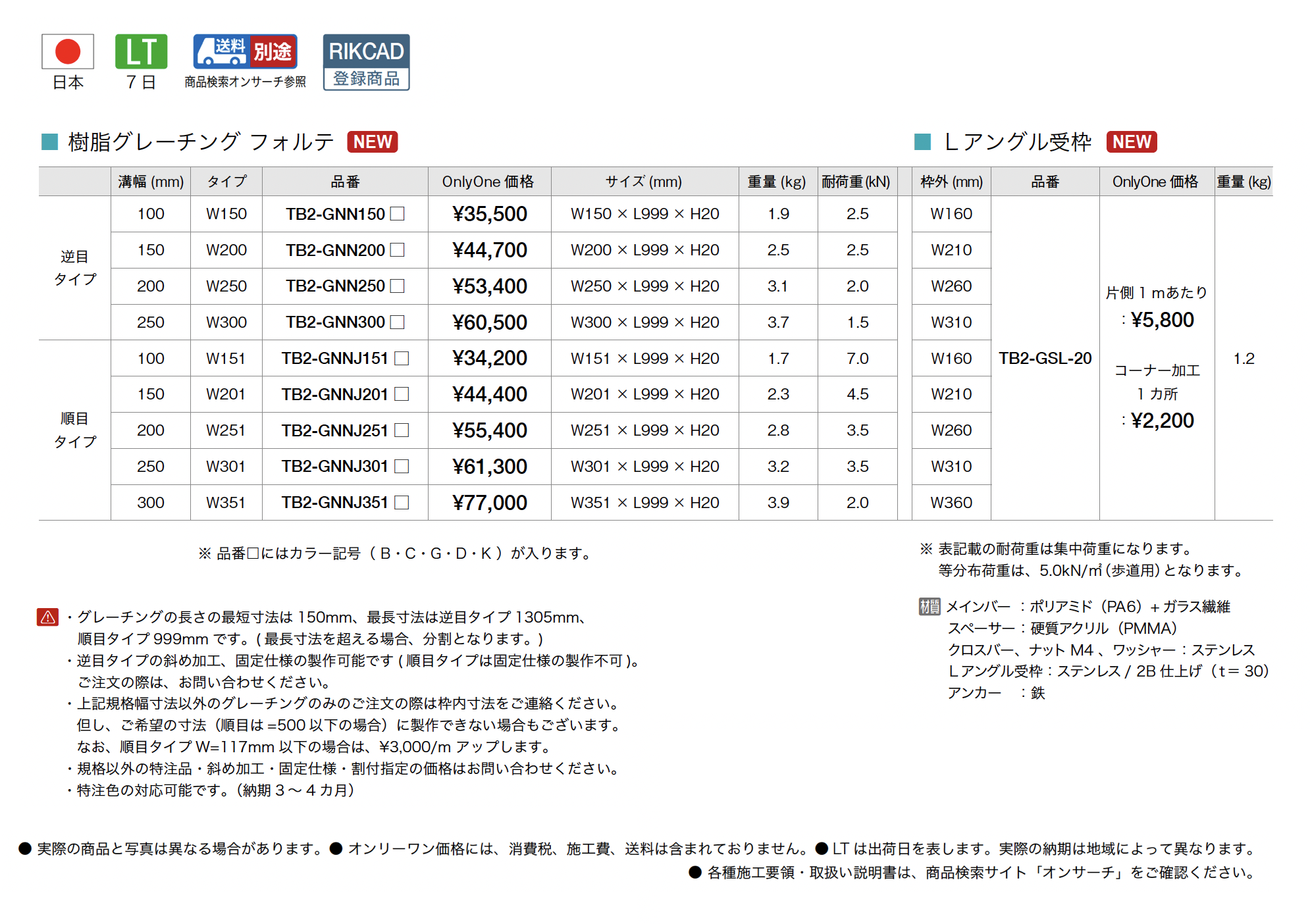Click the price ¥35,500
1310x924 pixels.
[x=489, y=214]
